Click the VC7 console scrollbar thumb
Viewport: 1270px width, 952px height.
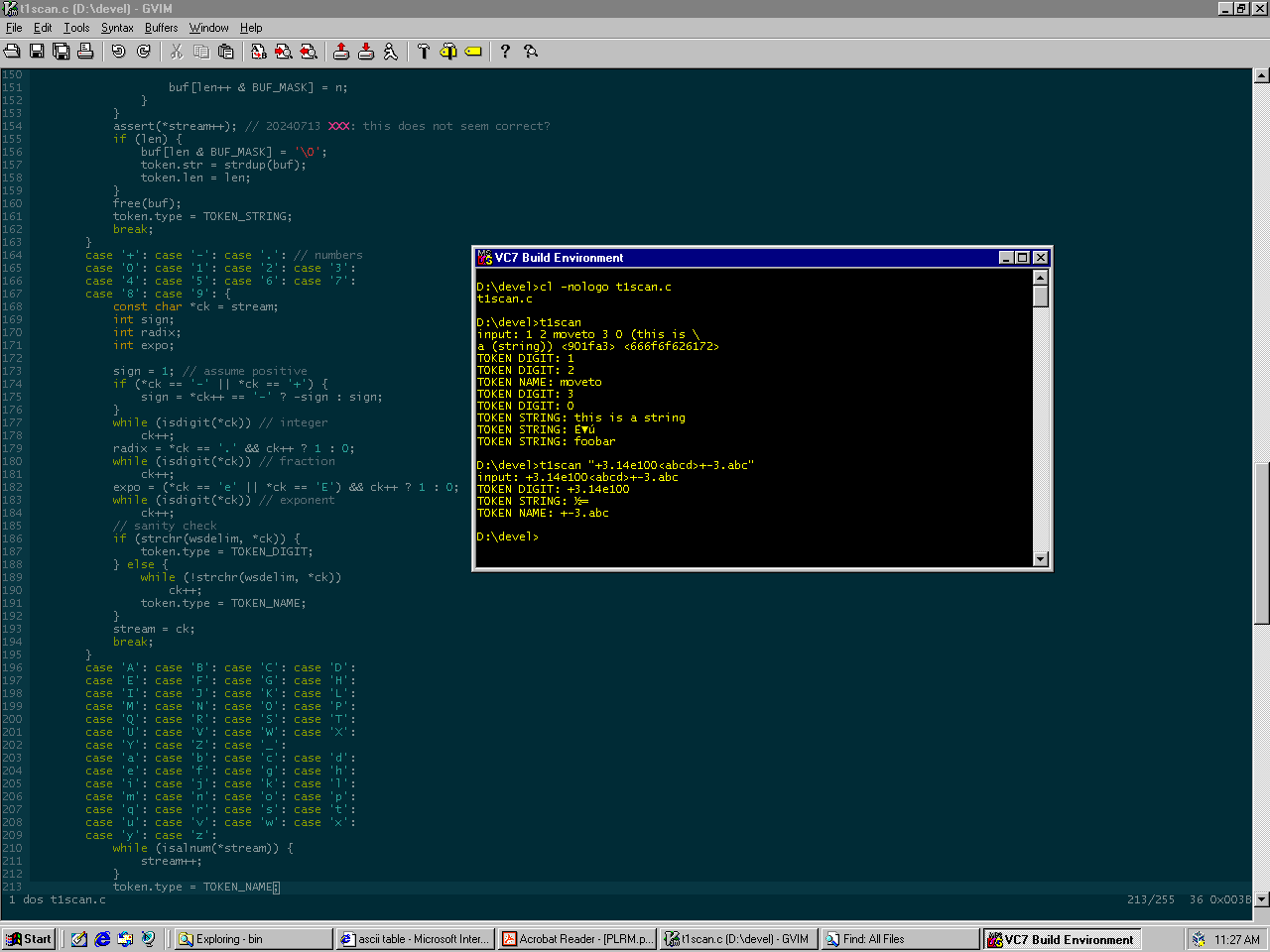point(1041,297)
